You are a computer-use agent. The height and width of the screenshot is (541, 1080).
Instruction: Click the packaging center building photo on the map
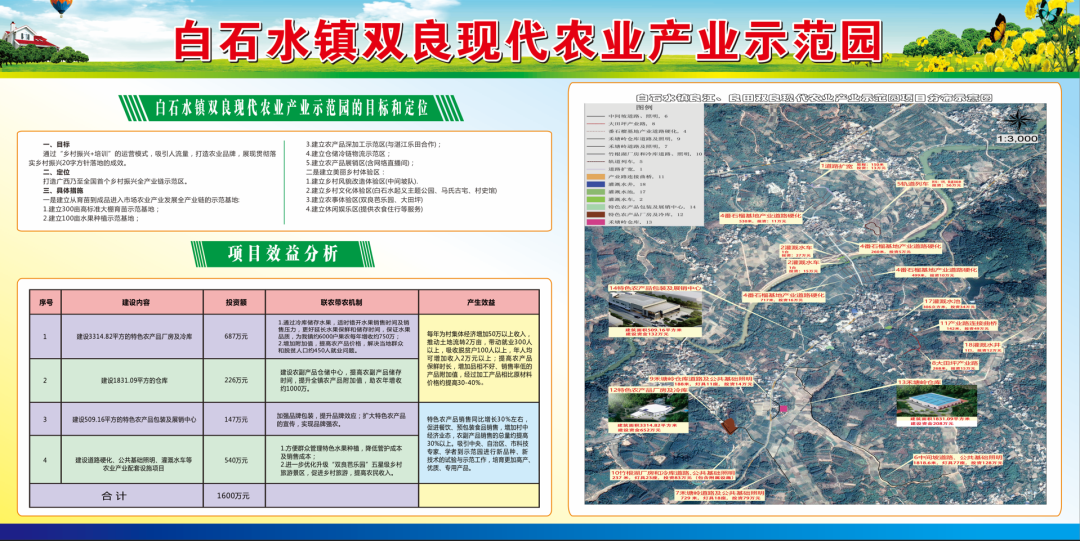click(655, 309)
